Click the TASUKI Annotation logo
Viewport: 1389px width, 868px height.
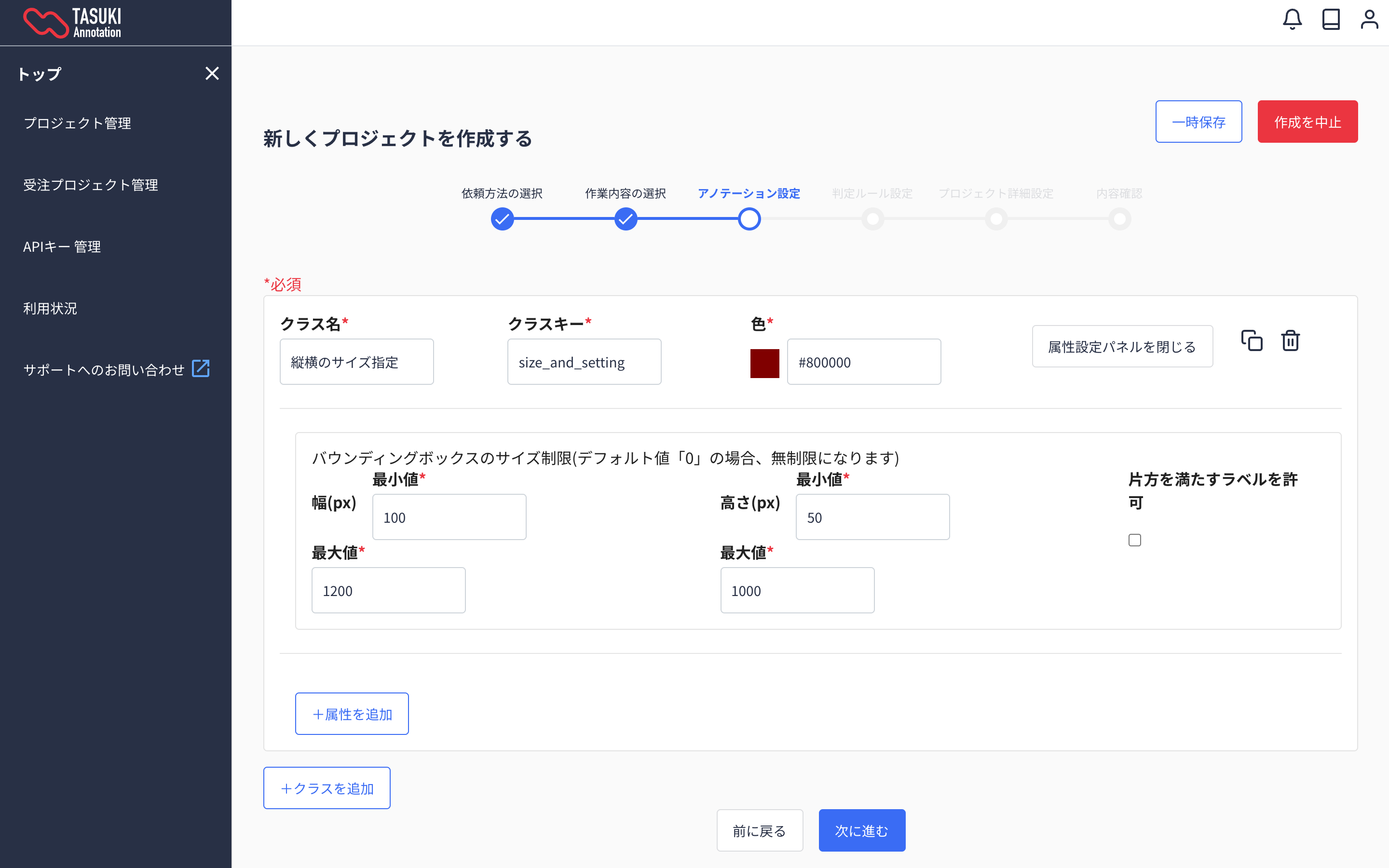[x=72, y=23]
